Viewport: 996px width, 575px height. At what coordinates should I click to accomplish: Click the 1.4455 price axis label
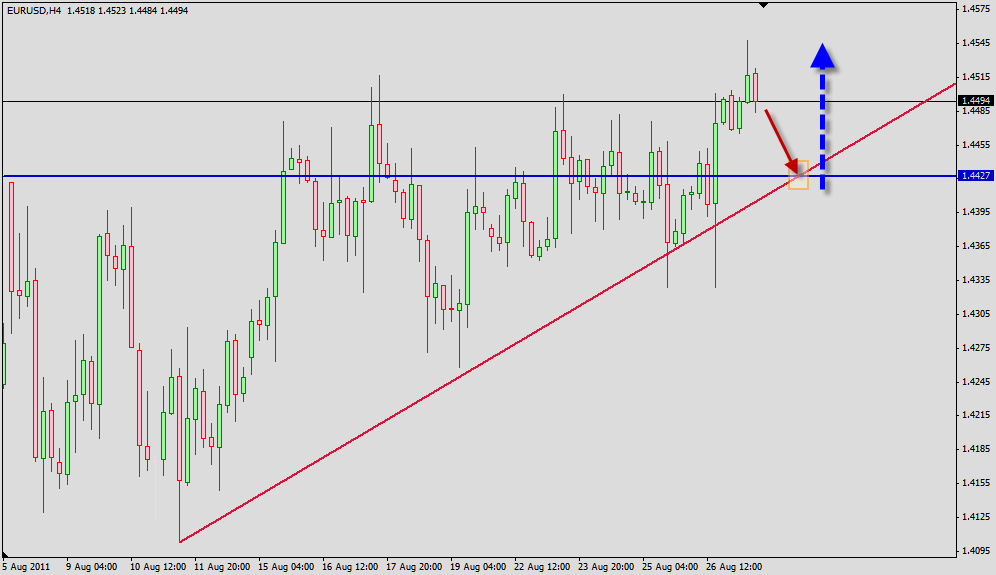tap(976, 145)
